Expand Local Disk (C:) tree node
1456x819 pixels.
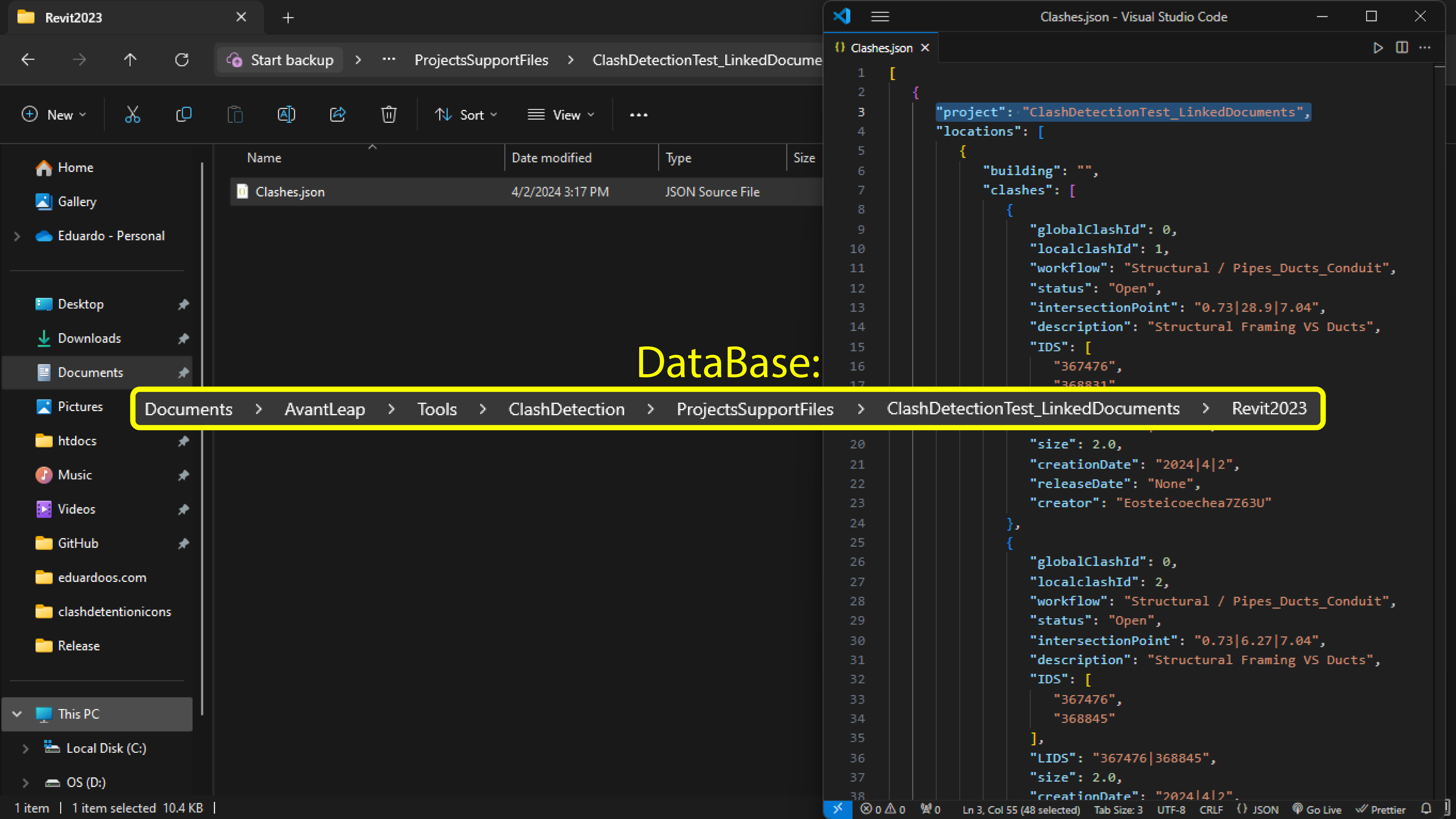tap(25, 748)
